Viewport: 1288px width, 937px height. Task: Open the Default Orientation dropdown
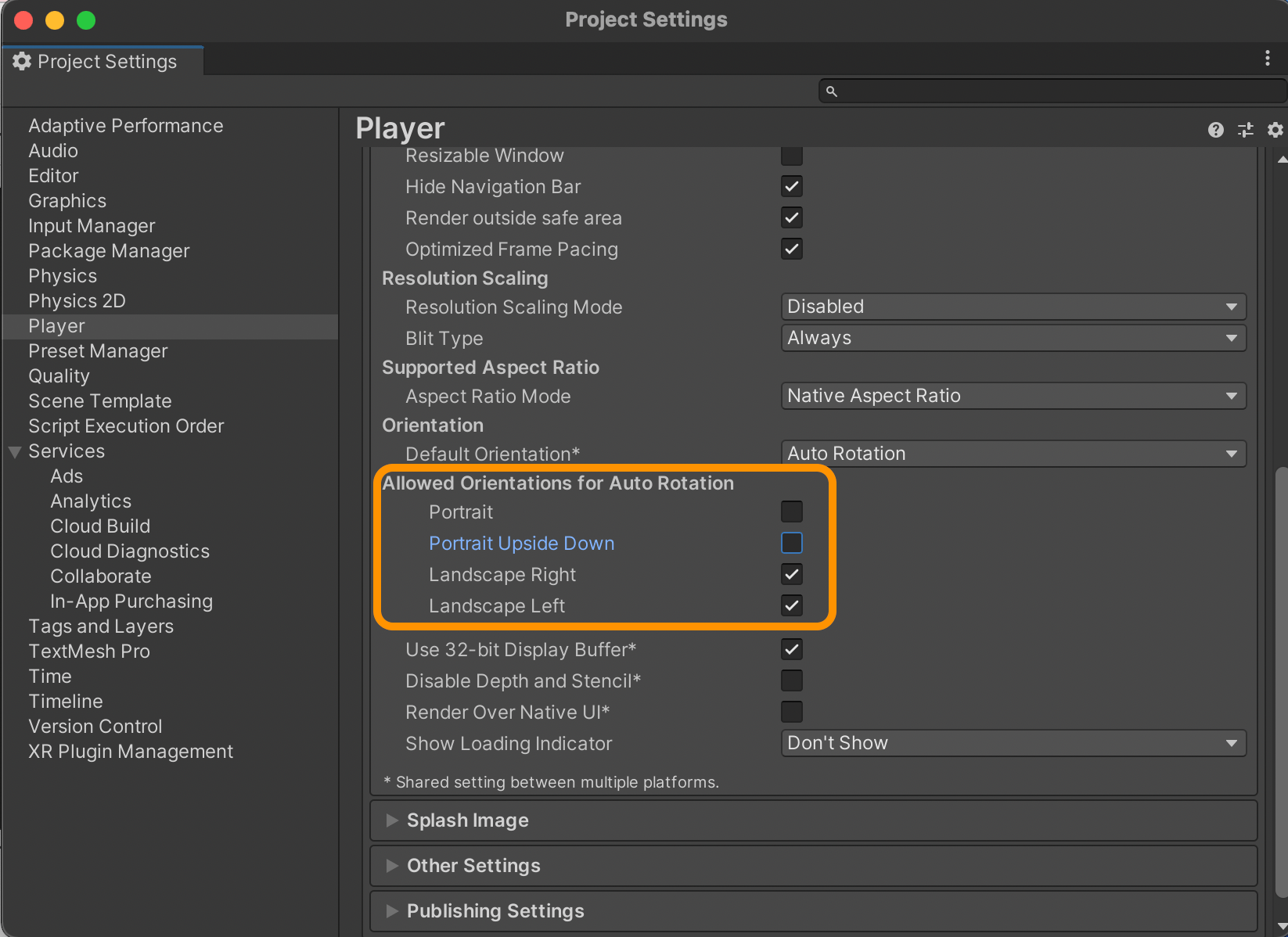[1013, 454]
